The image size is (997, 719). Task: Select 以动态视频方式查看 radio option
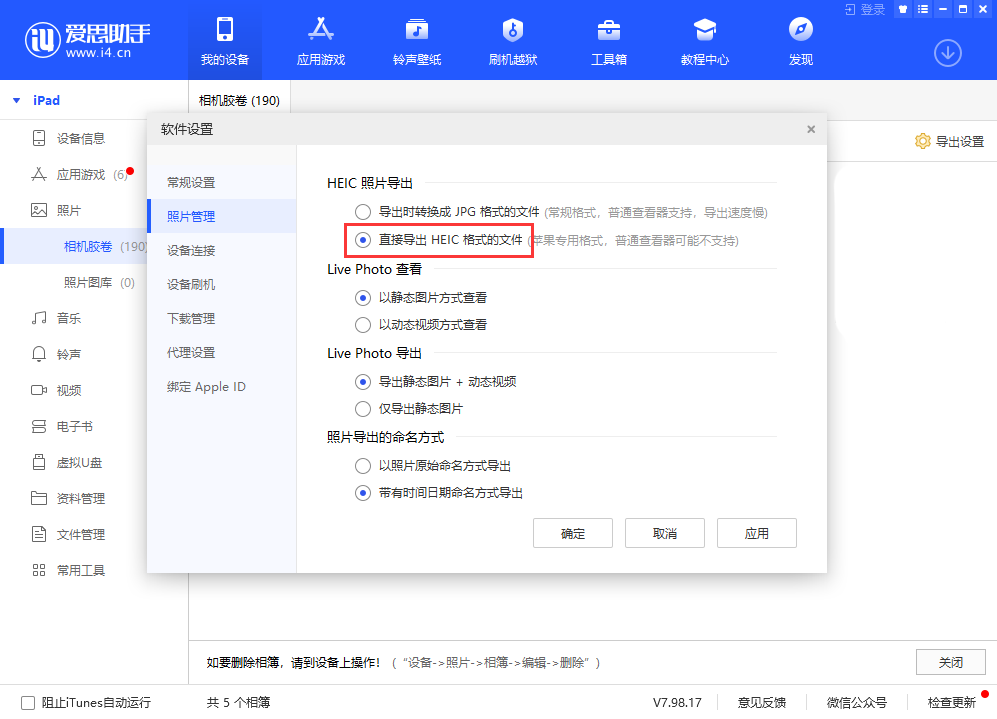pos(362,325)
